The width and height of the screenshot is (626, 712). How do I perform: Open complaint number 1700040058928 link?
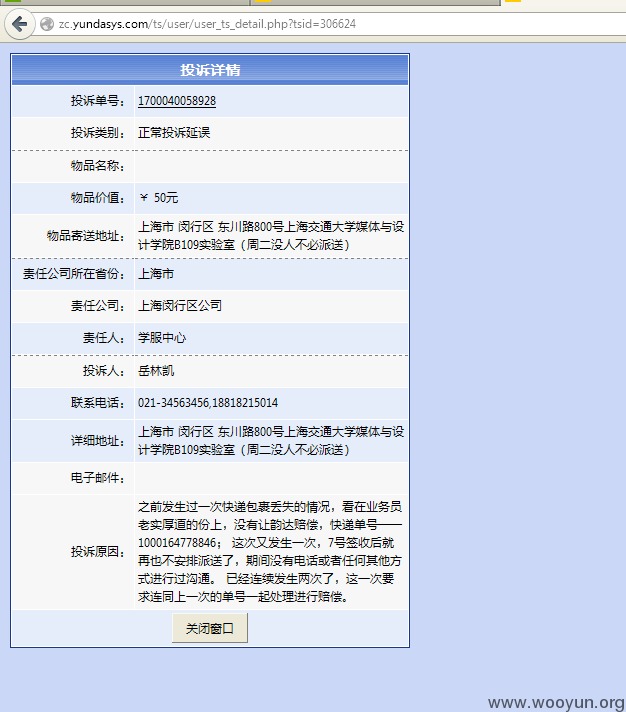177,101
